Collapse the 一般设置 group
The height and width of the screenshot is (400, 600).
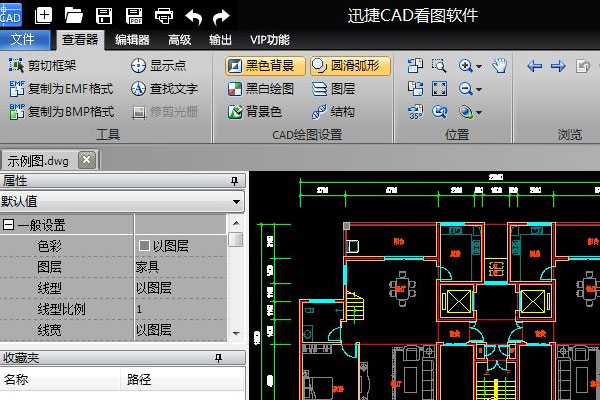8,225
